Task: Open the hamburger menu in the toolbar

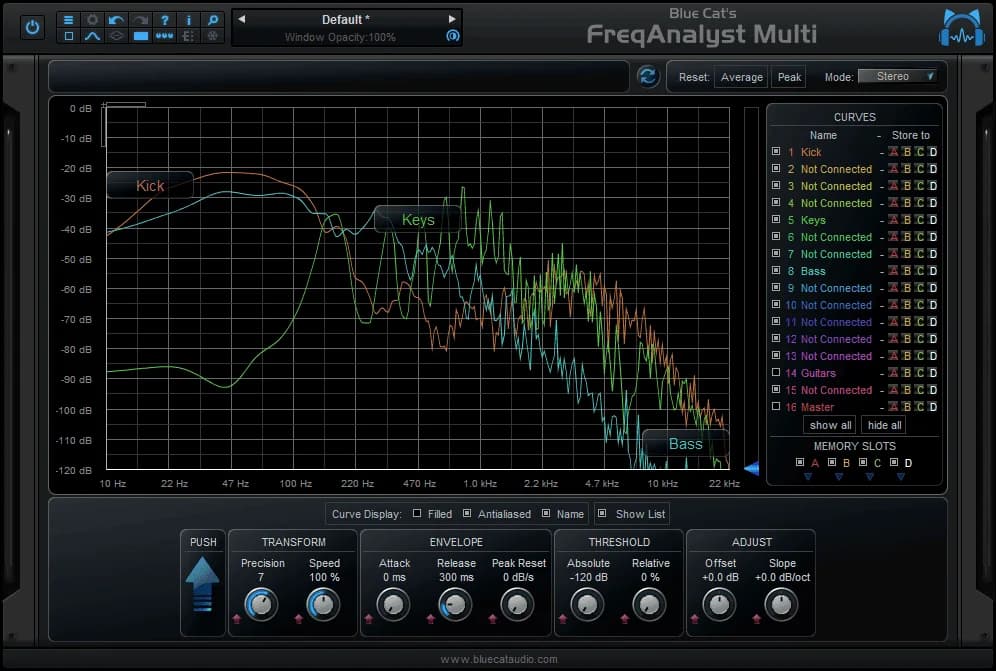Action: pyautogui.click(x=69, y=20)
